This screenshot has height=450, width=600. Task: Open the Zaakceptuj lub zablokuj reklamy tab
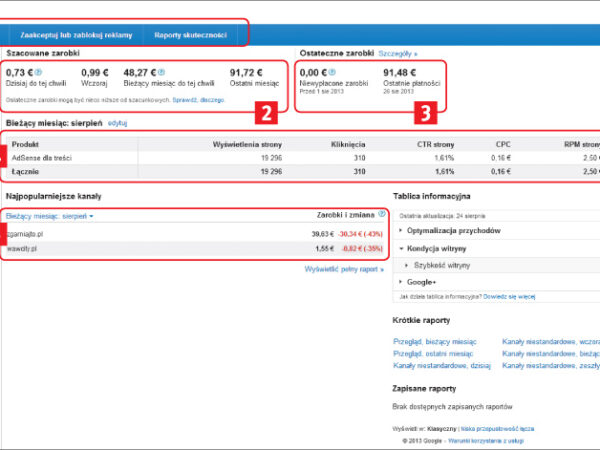point(76,35)
